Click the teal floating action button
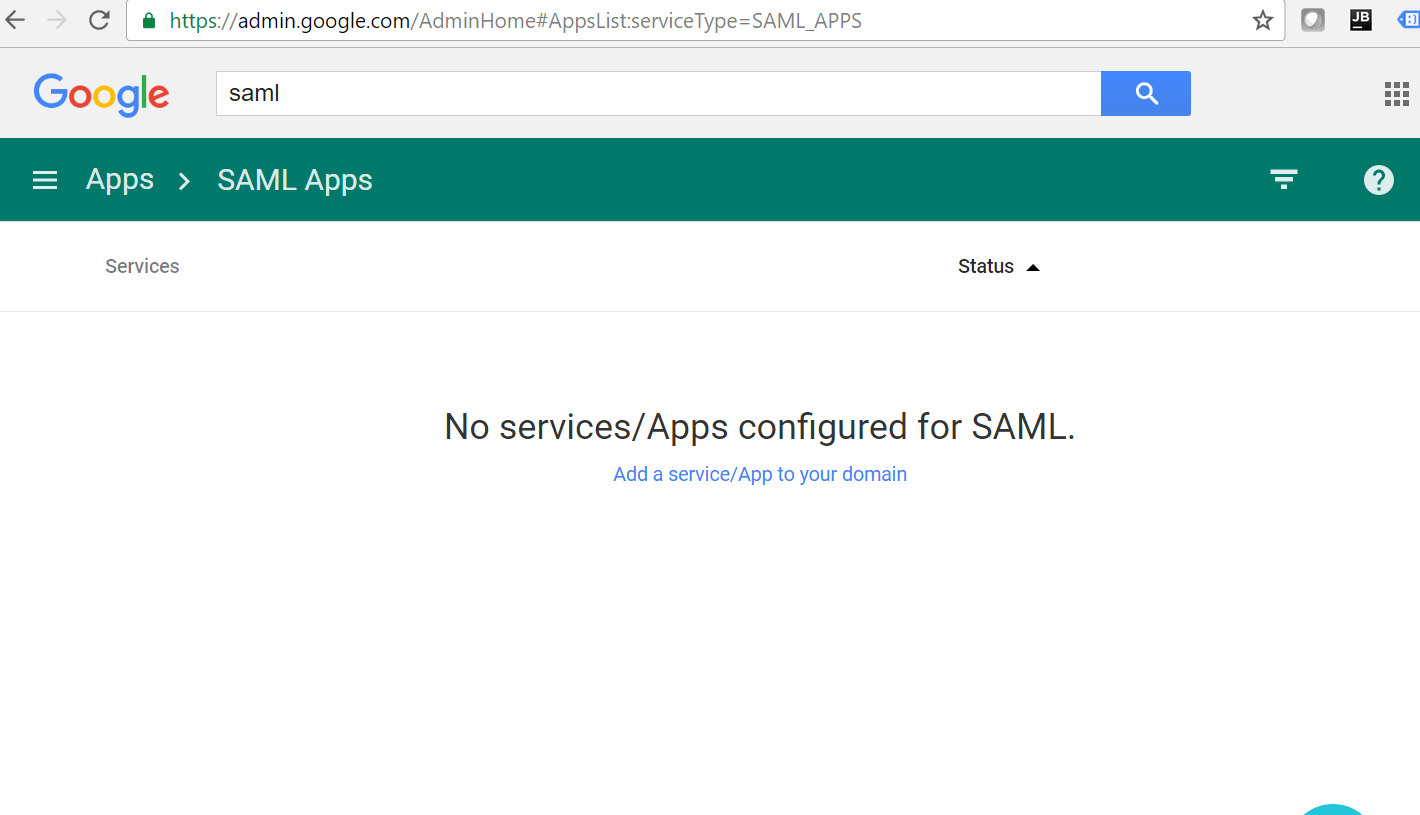This screenshot has height=815, width=1420. (1333, 811)
